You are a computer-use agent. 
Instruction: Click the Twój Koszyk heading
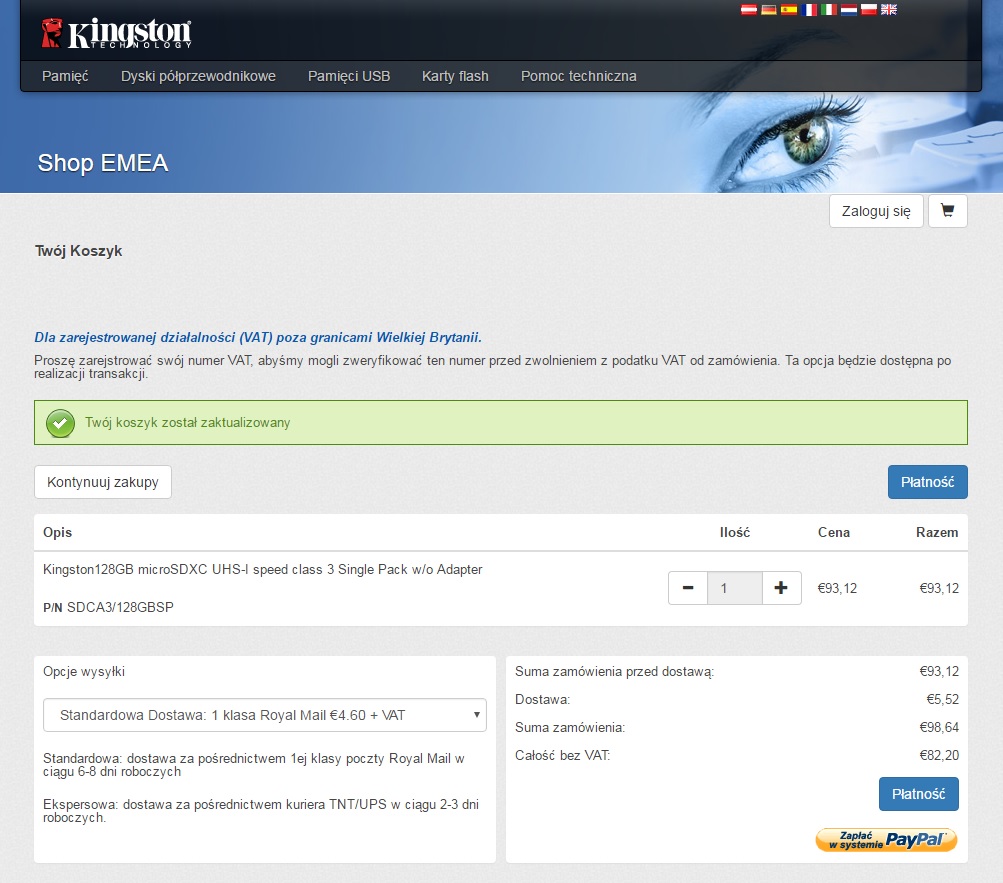tap(79, 251)
